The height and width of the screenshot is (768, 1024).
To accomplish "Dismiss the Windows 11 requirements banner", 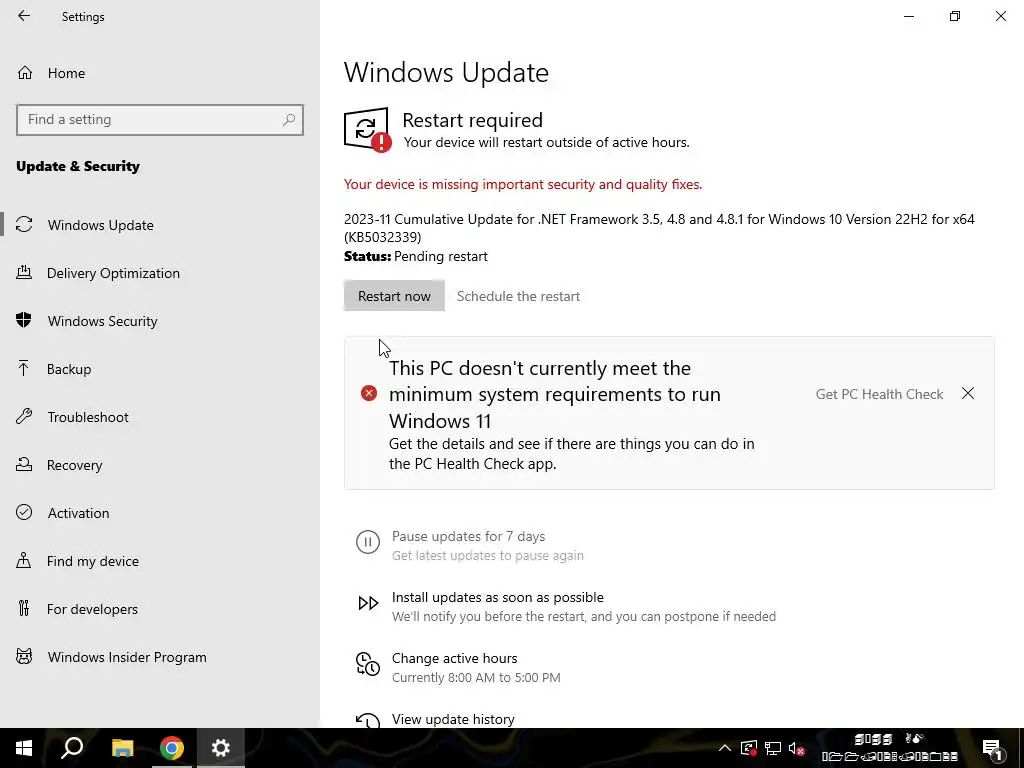I will (x=968, y=393).
